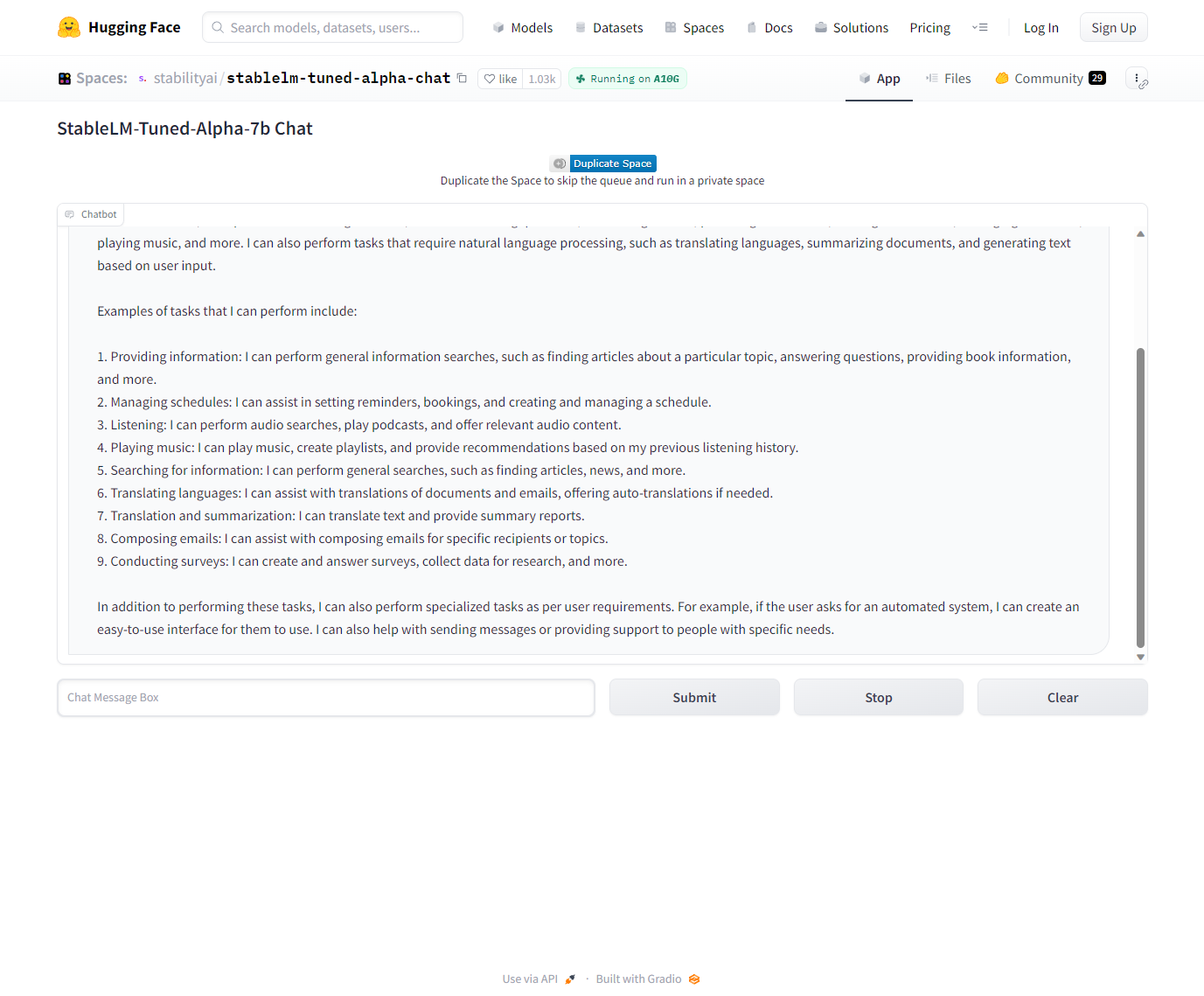Copy space name with the copy icon

click(462, 78)
